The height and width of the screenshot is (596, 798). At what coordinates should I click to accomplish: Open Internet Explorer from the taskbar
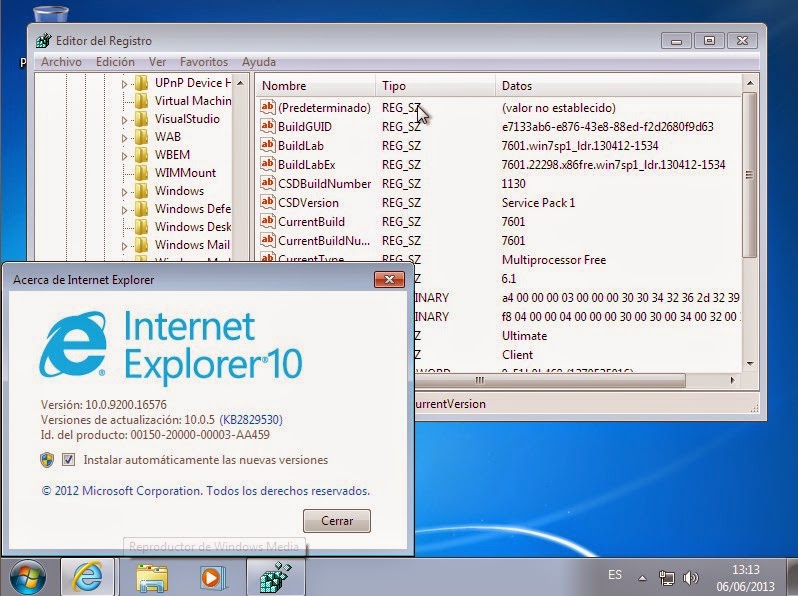[88, 577]
